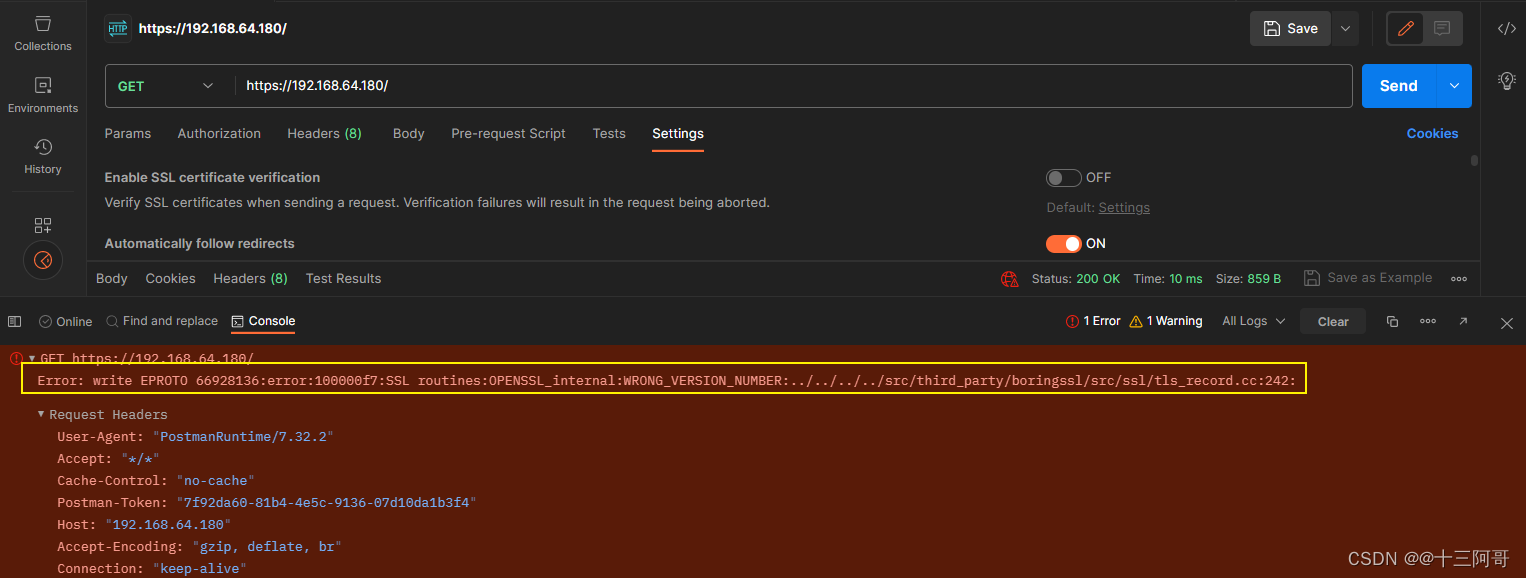Open the Environments sidebar panel

pos(42,94)
